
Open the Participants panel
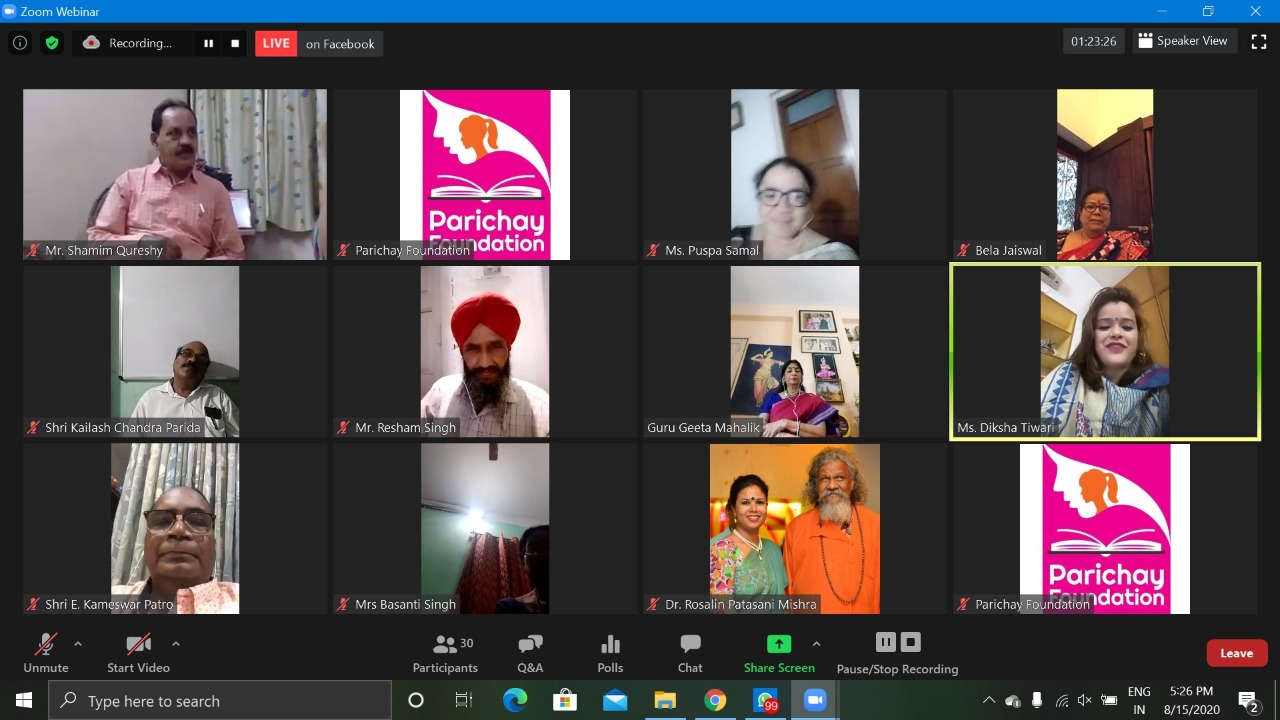pyautogui.click(x=445, y=653)
